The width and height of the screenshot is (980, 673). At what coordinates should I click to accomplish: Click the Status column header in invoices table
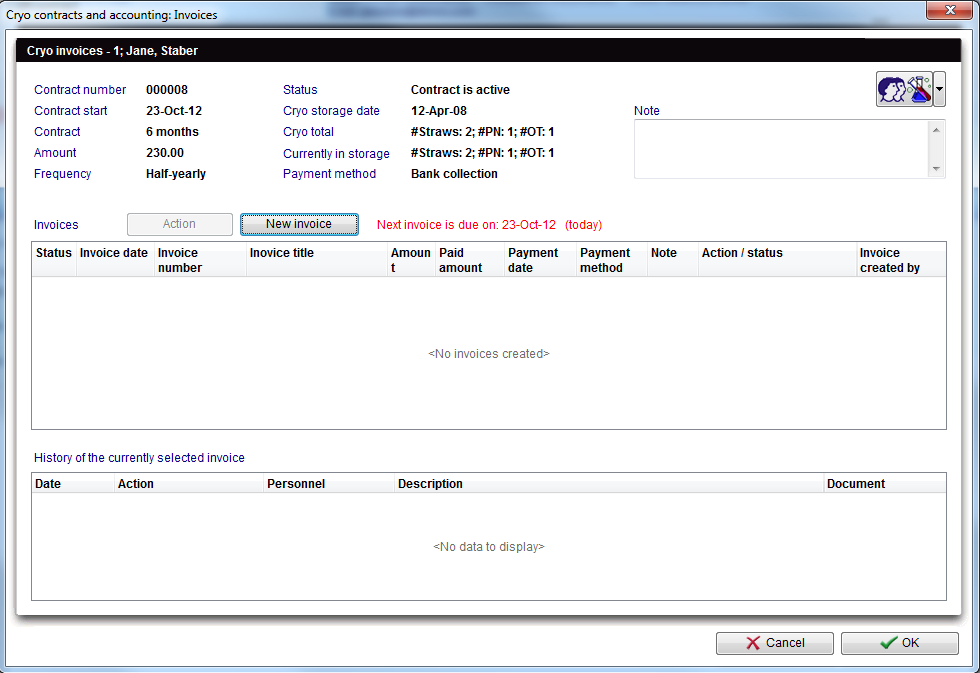pos(54,260)
